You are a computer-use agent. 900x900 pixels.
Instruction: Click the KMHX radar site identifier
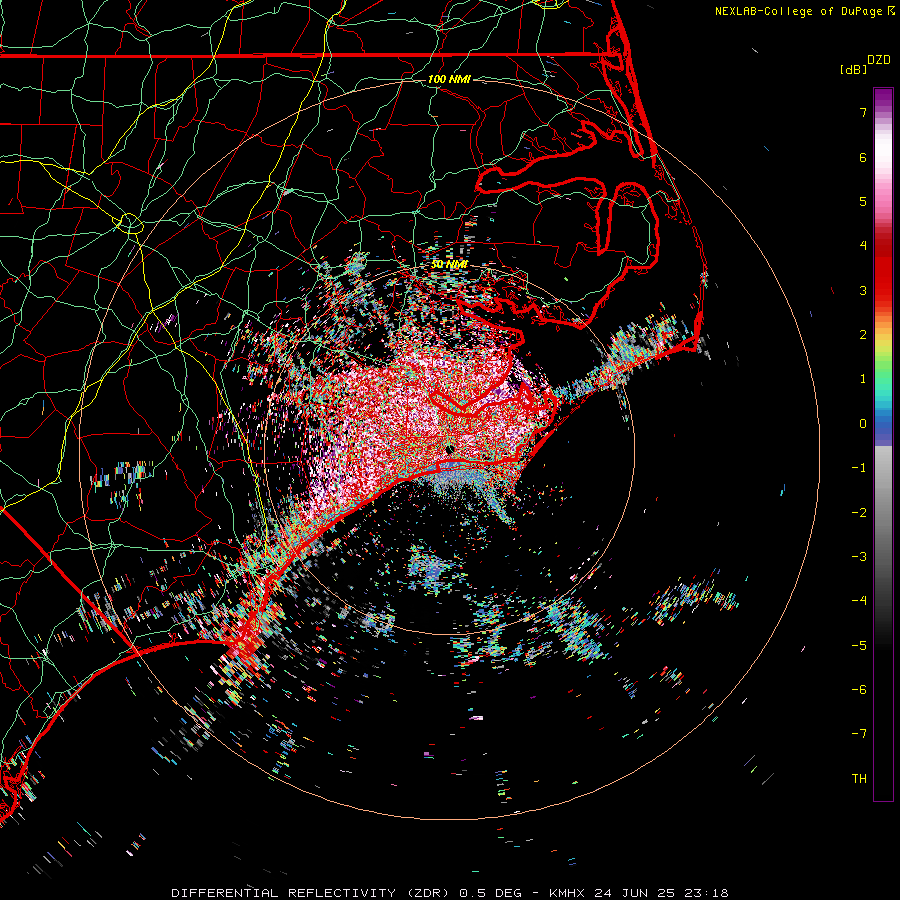point(567,893)
